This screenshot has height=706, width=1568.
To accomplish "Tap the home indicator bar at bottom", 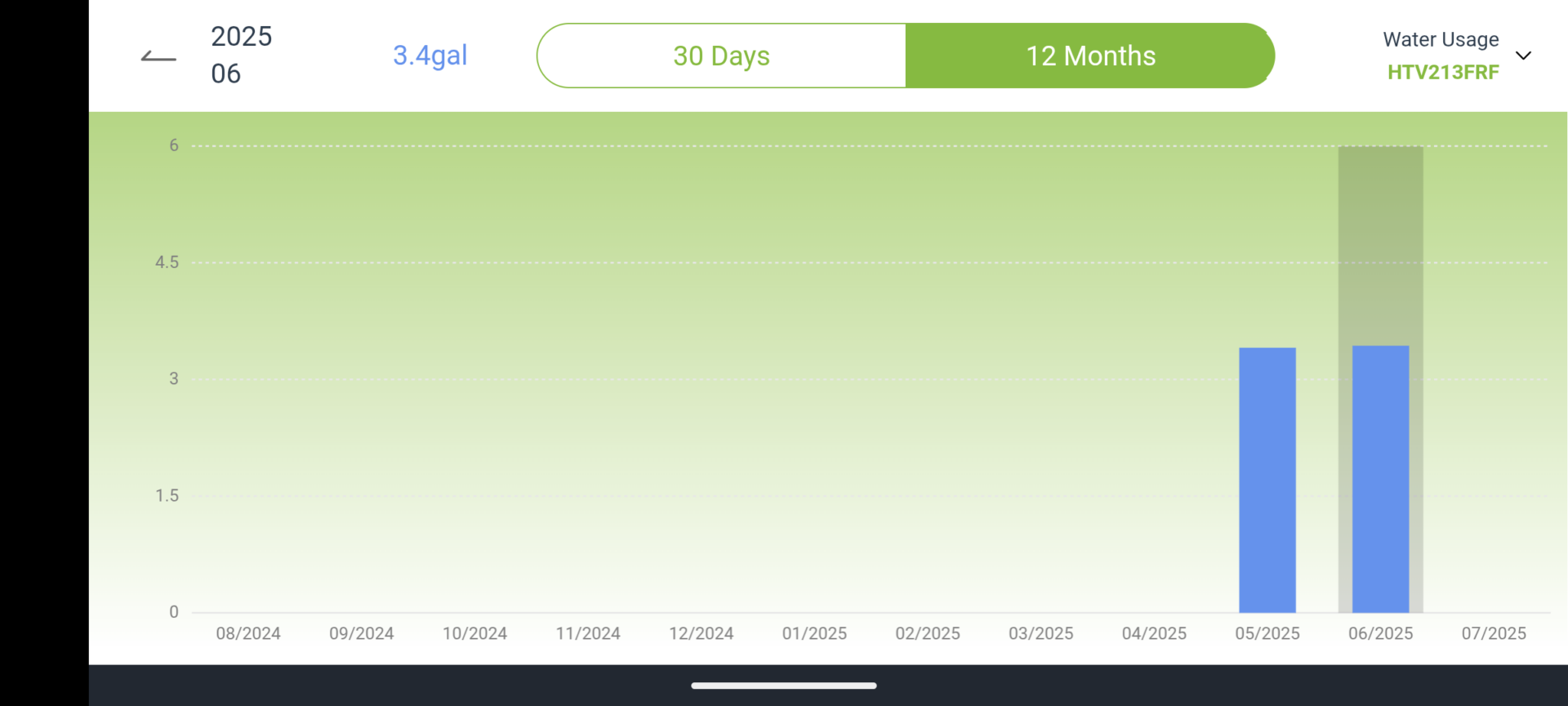I will 784,686.
